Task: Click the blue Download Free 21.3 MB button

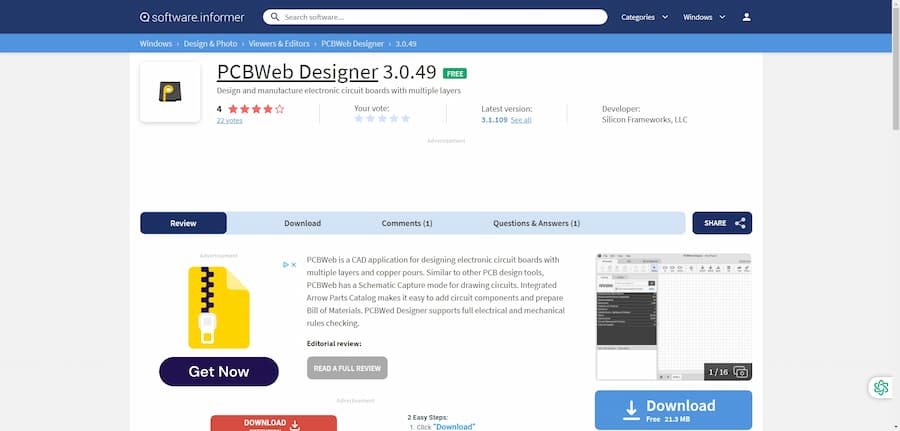Action: 673,410
